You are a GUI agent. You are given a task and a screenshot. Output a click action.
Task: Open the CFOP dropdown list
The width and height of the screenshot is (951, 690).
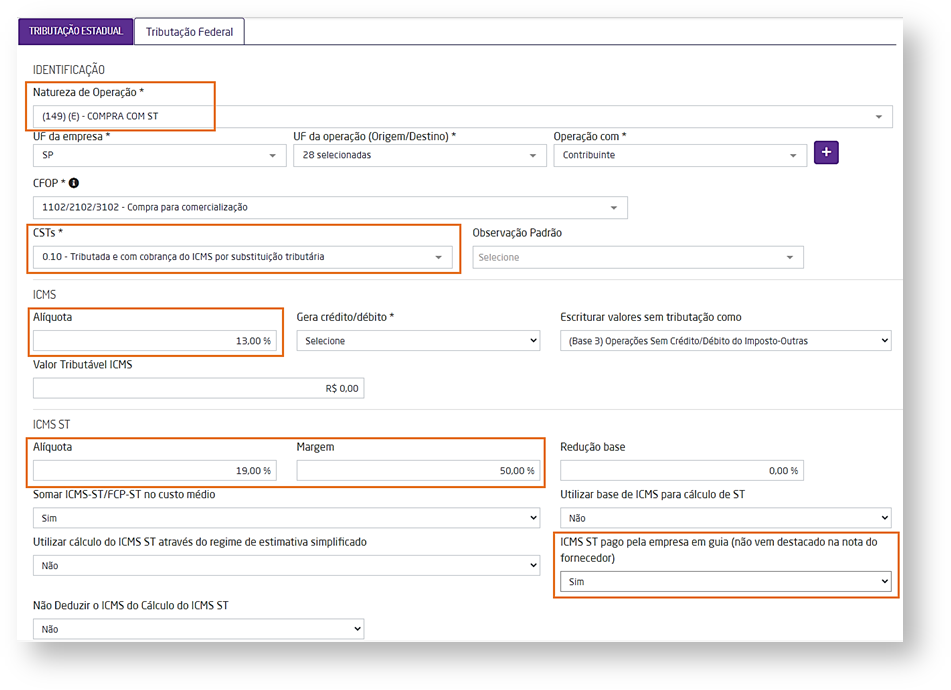[x=330, y=207]
